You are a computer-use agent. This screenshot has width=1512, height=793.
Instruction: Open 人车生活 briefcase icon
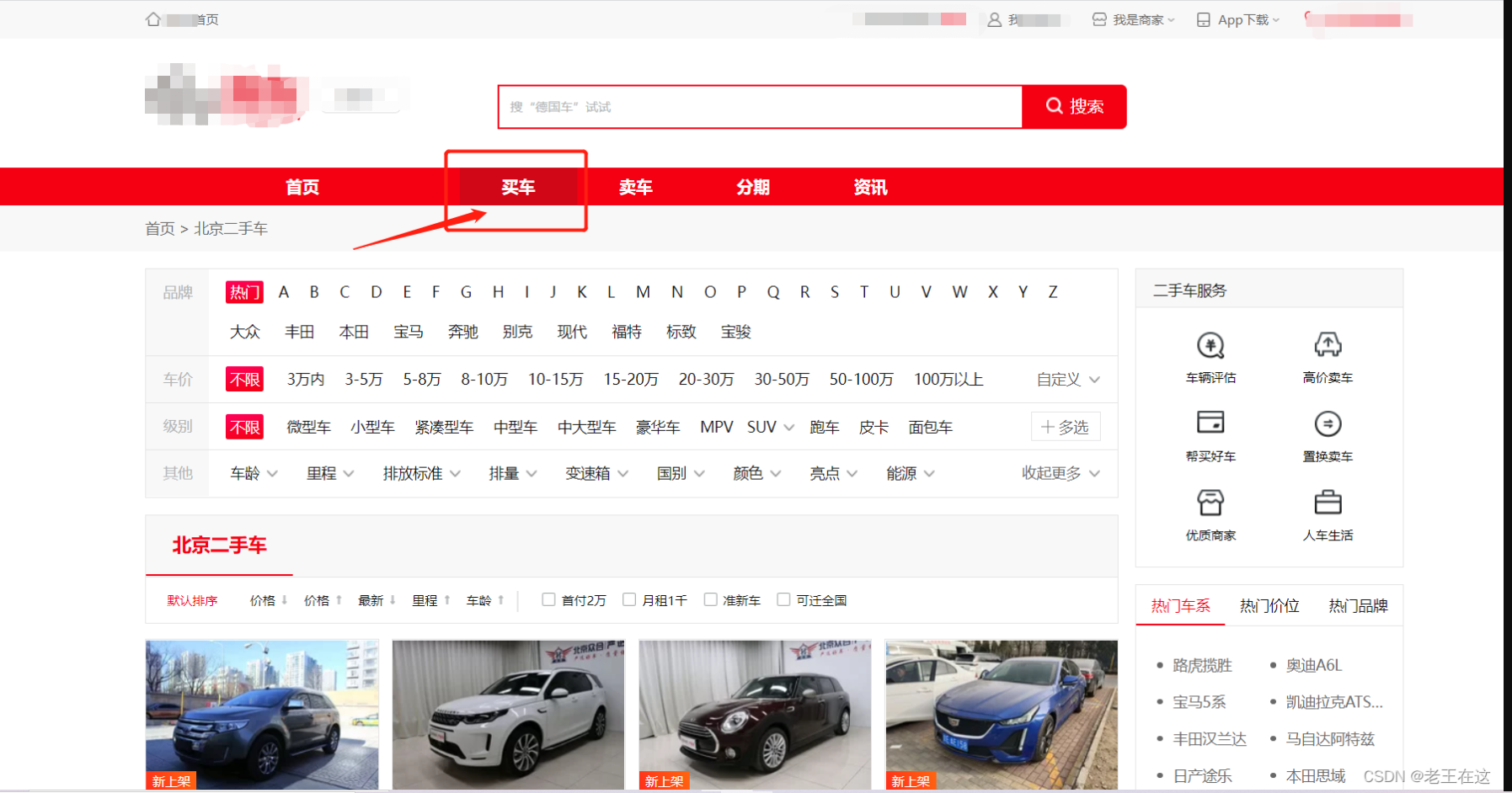(1328, 503)
